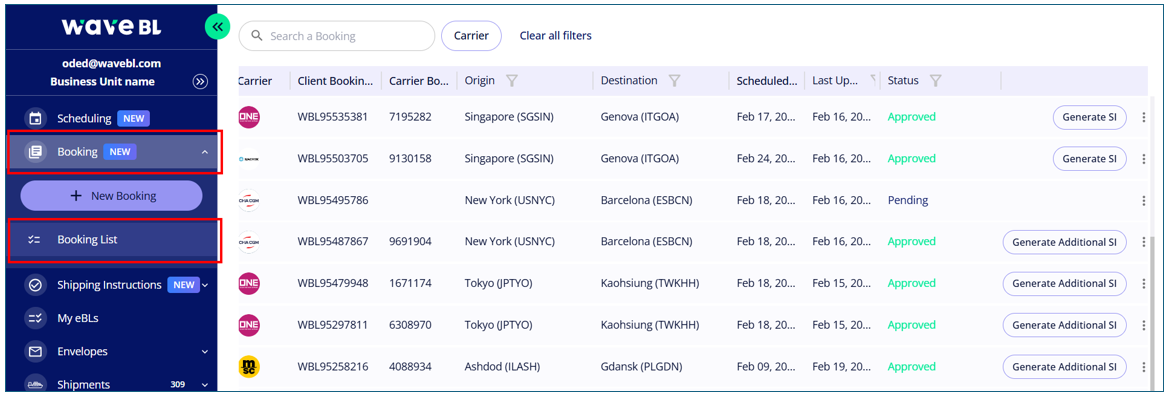
Task: Click the Origin column filter funnel
Action: point(512,80)
